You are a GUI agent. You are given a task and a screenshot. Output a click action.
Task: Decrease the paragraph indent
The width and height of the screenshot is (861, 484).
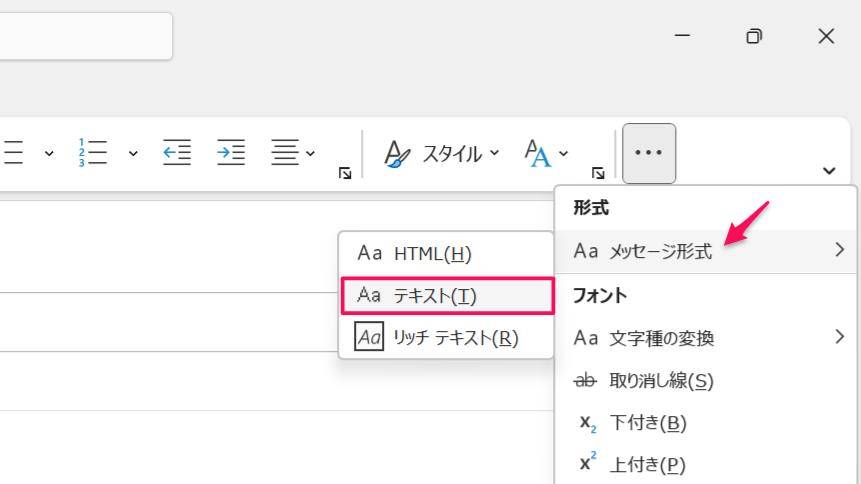pyautogui.click(x=177, y=152)
